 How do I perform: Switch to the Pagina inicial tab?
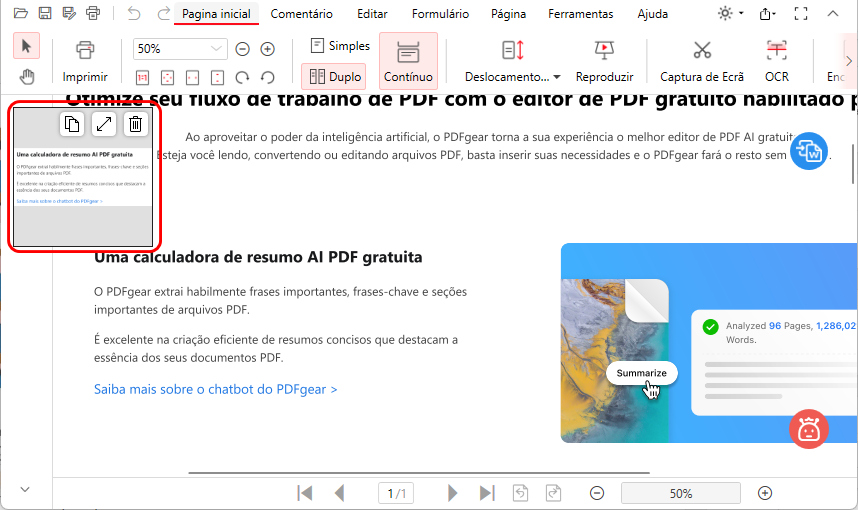tap(216, 14)
